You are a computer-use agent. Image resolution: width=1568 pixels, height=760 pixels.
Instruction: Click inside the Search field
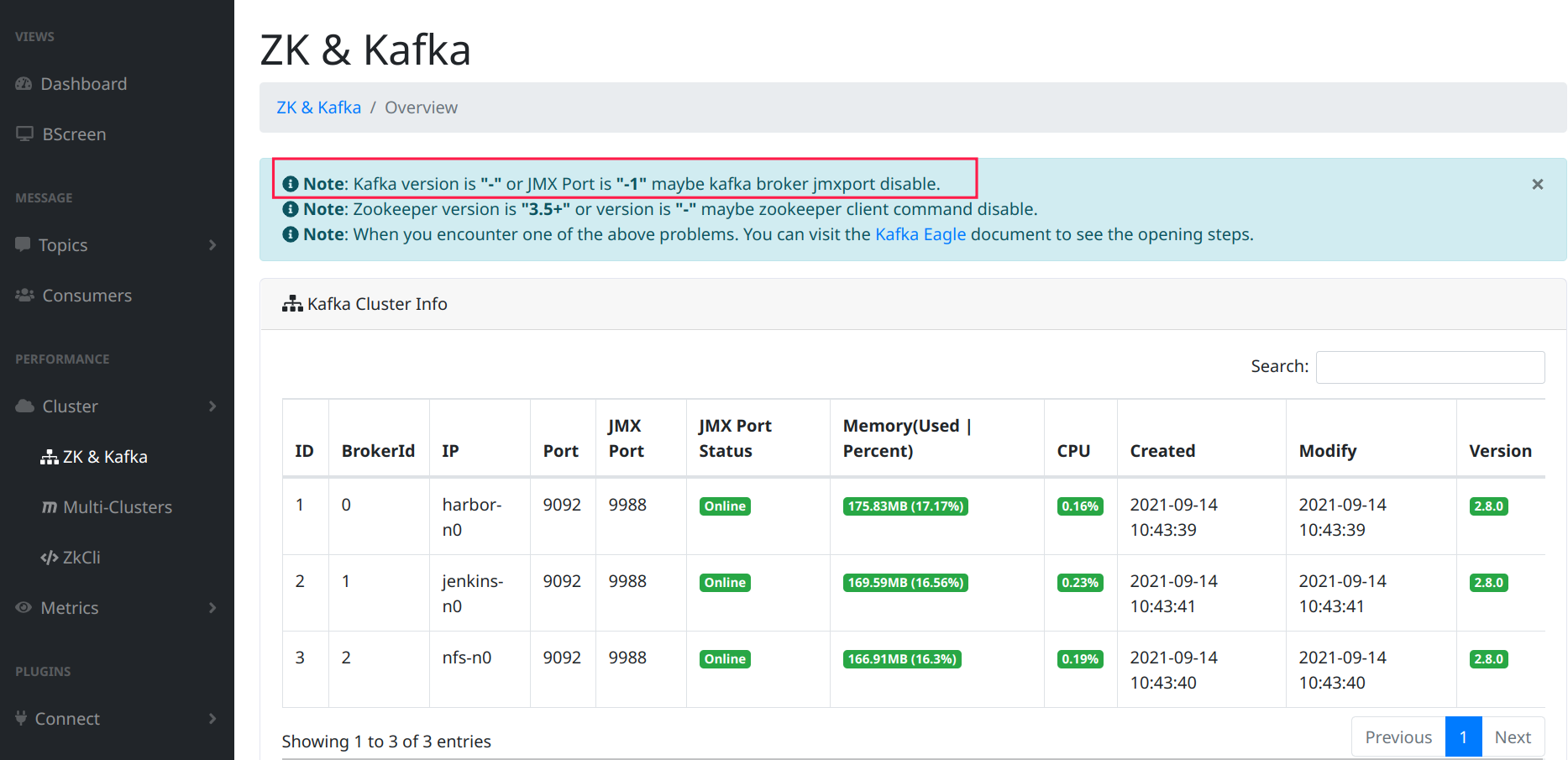(x=1430, y=367)
